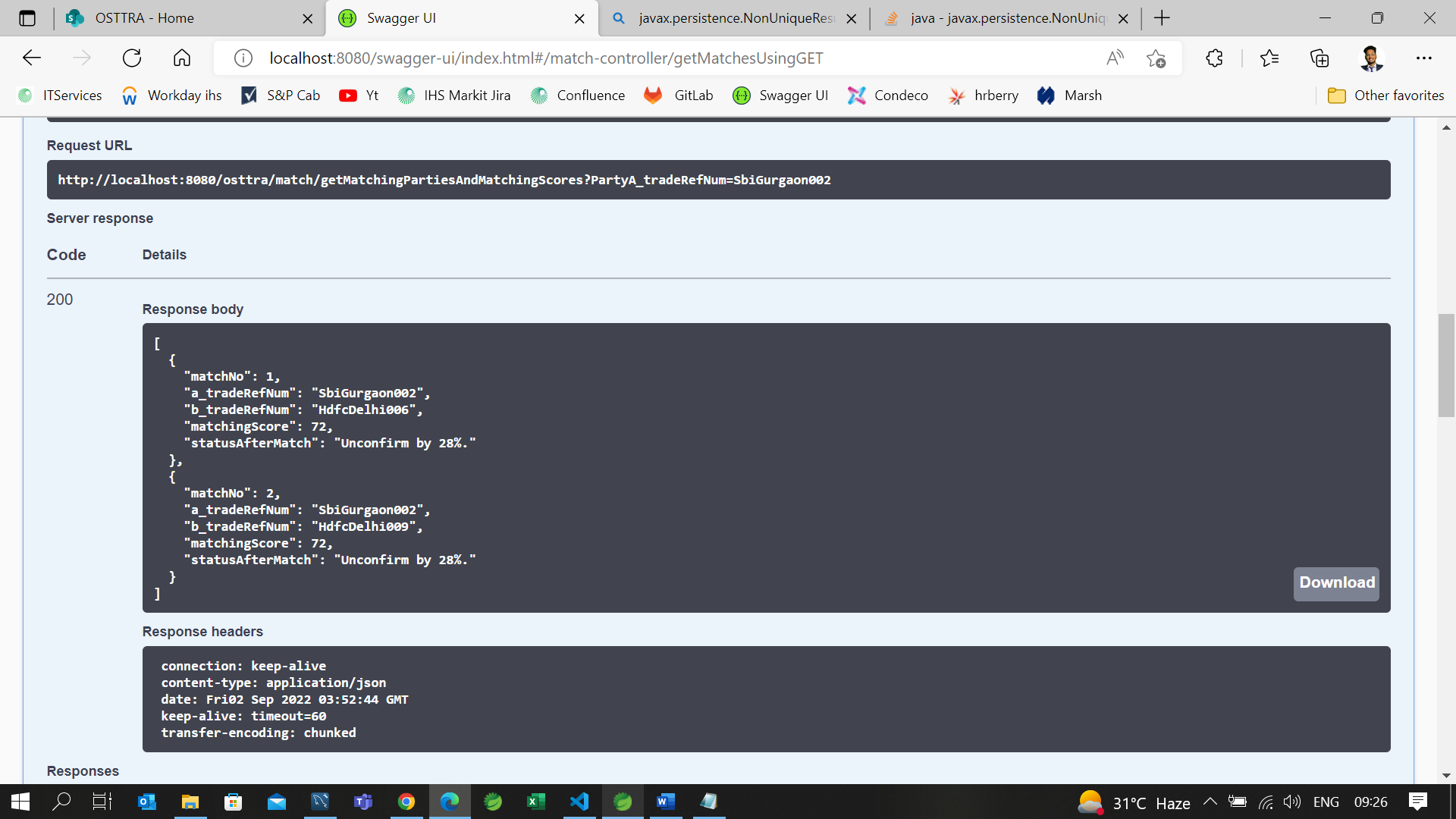Viewport: 1456px width, 819px height.
Task: Click the Read aloud icon in address bar
Action: tap(1115, 58)
